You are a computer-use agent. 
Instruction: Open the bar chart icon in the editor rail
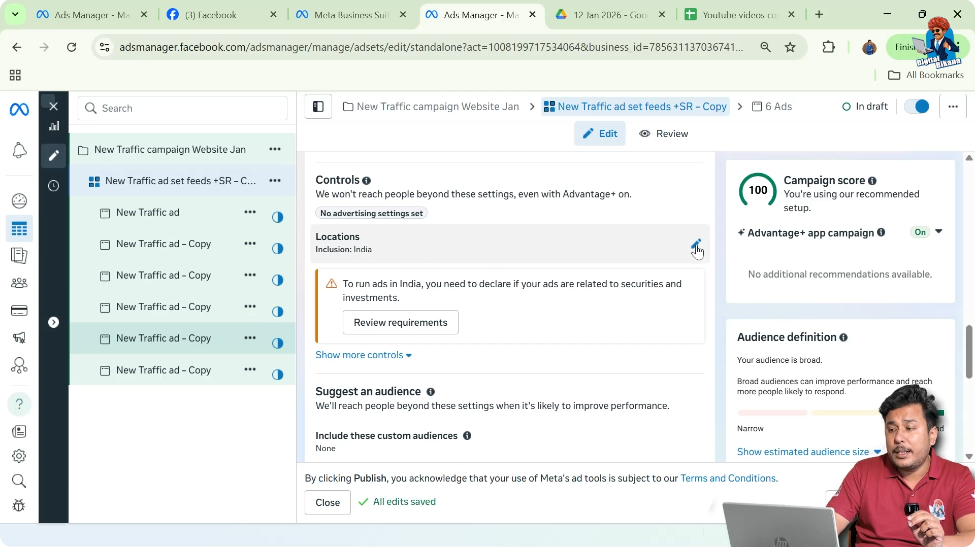pyautogui.click(x=54, y=126)
